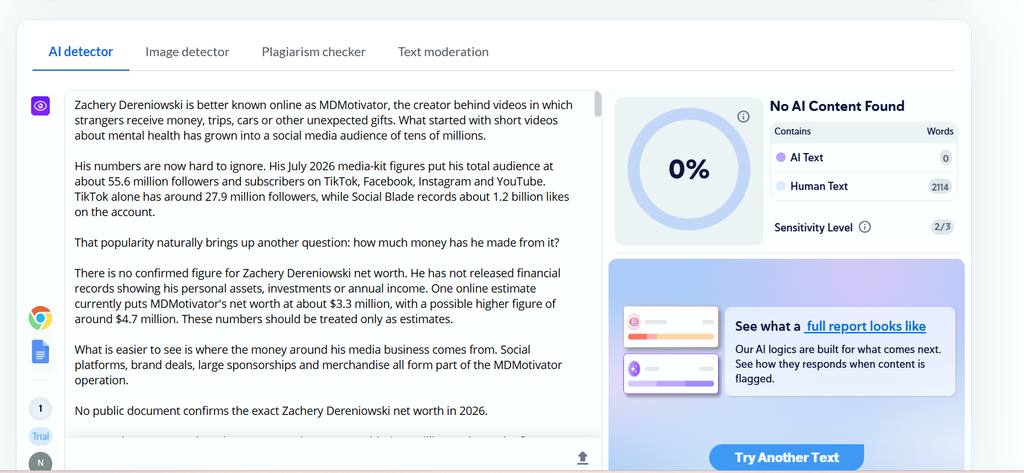Click the Trial badge in sidebar
Screen dimensions: 1024x473
click(x=40, y=436)
